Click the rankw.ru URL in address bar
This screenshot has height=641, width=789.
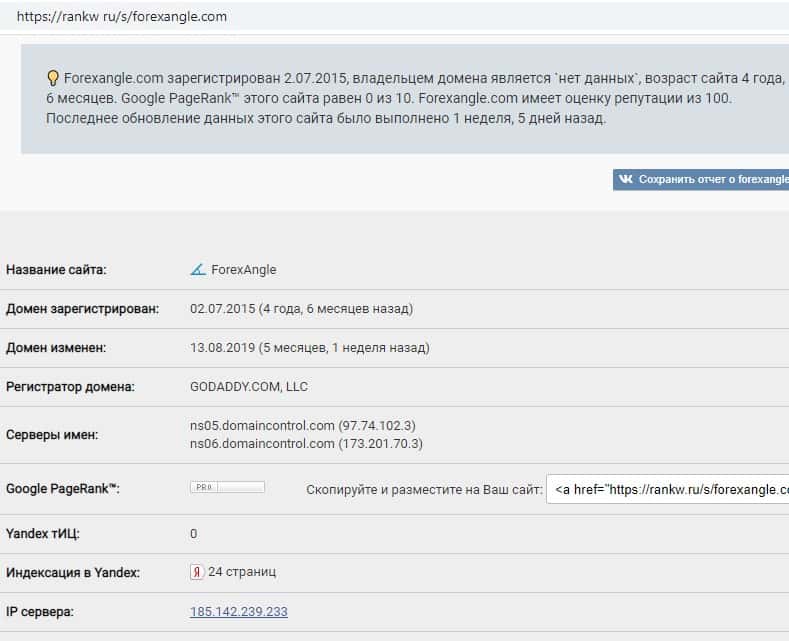pyautogui.click(x=122, y=17)
